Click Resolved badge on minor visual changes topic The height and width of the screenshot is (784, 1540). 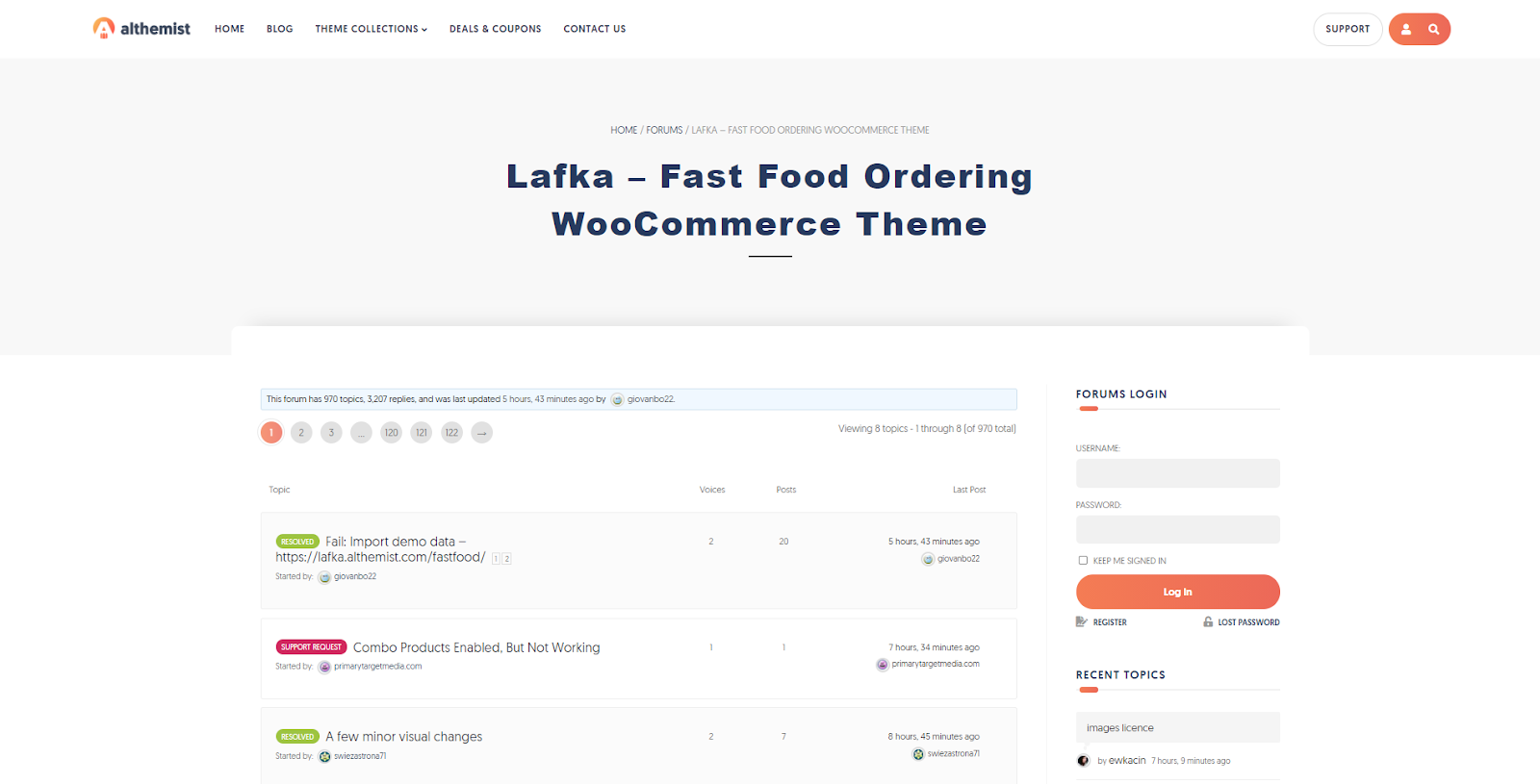[x=297, y=737]
